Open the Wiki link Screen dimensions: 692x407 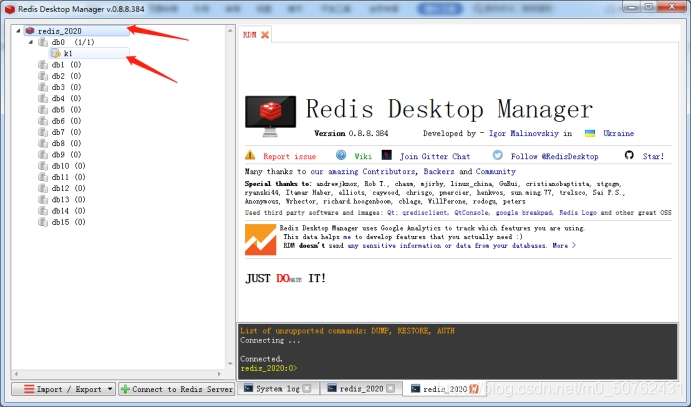(363, 156)
